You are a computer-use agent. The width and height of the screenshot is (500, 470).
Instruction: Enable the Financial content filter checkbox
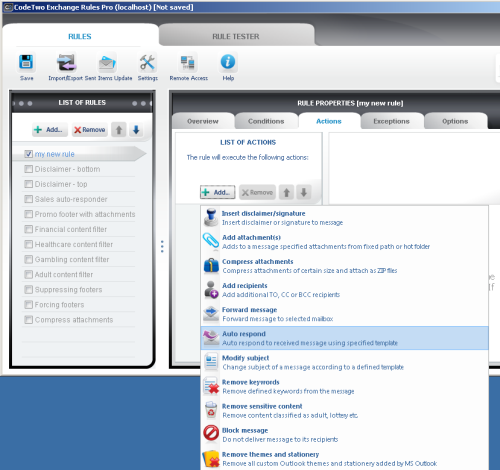pos(28,229)
